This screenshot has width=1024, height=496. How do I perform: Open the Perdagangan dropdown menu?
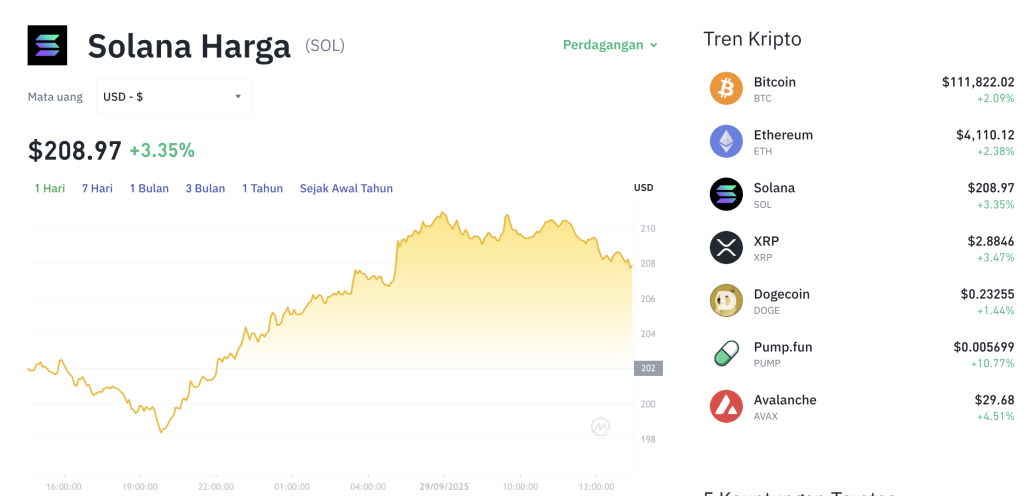[610, 45]
